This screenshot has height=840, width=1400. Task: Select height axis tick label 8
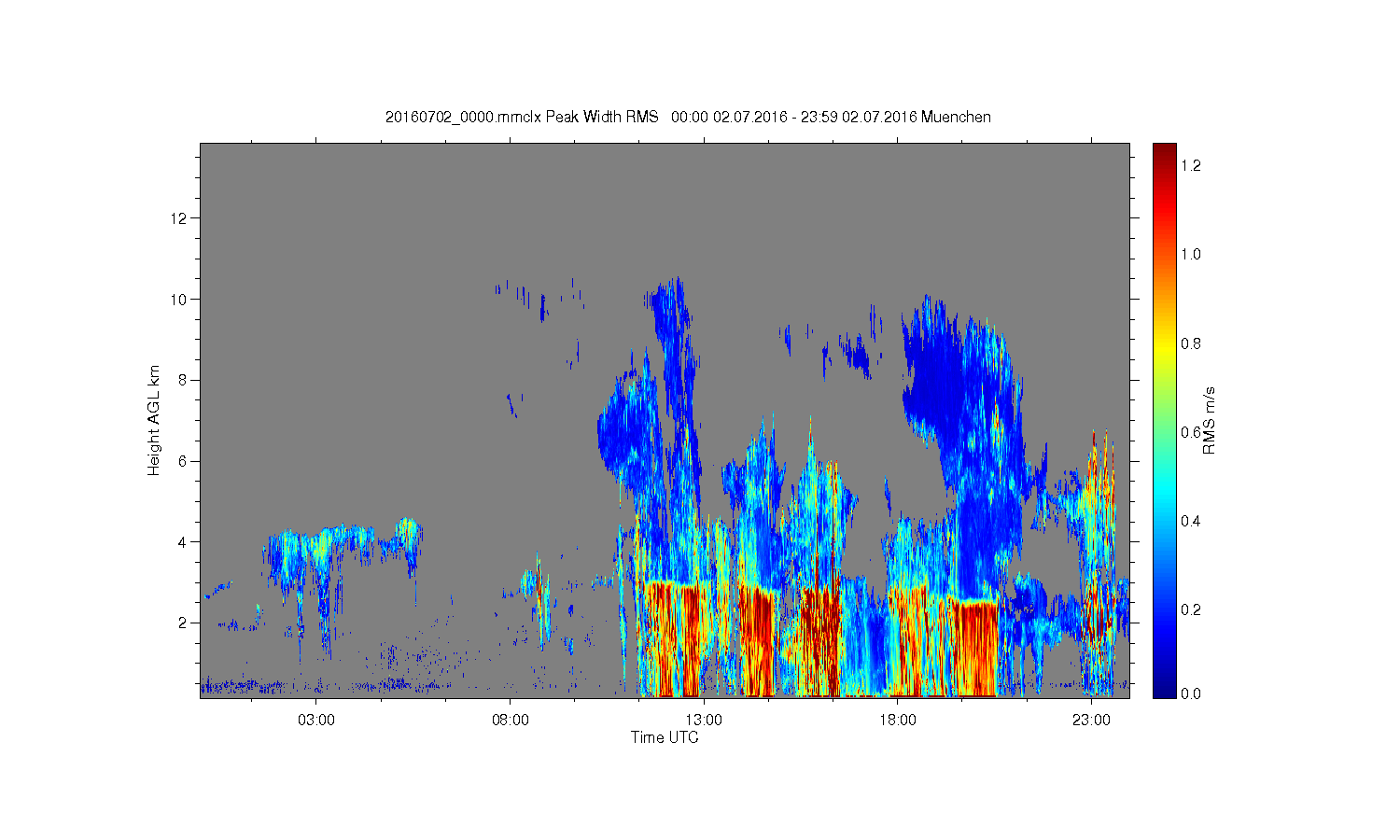coord(185,380)
